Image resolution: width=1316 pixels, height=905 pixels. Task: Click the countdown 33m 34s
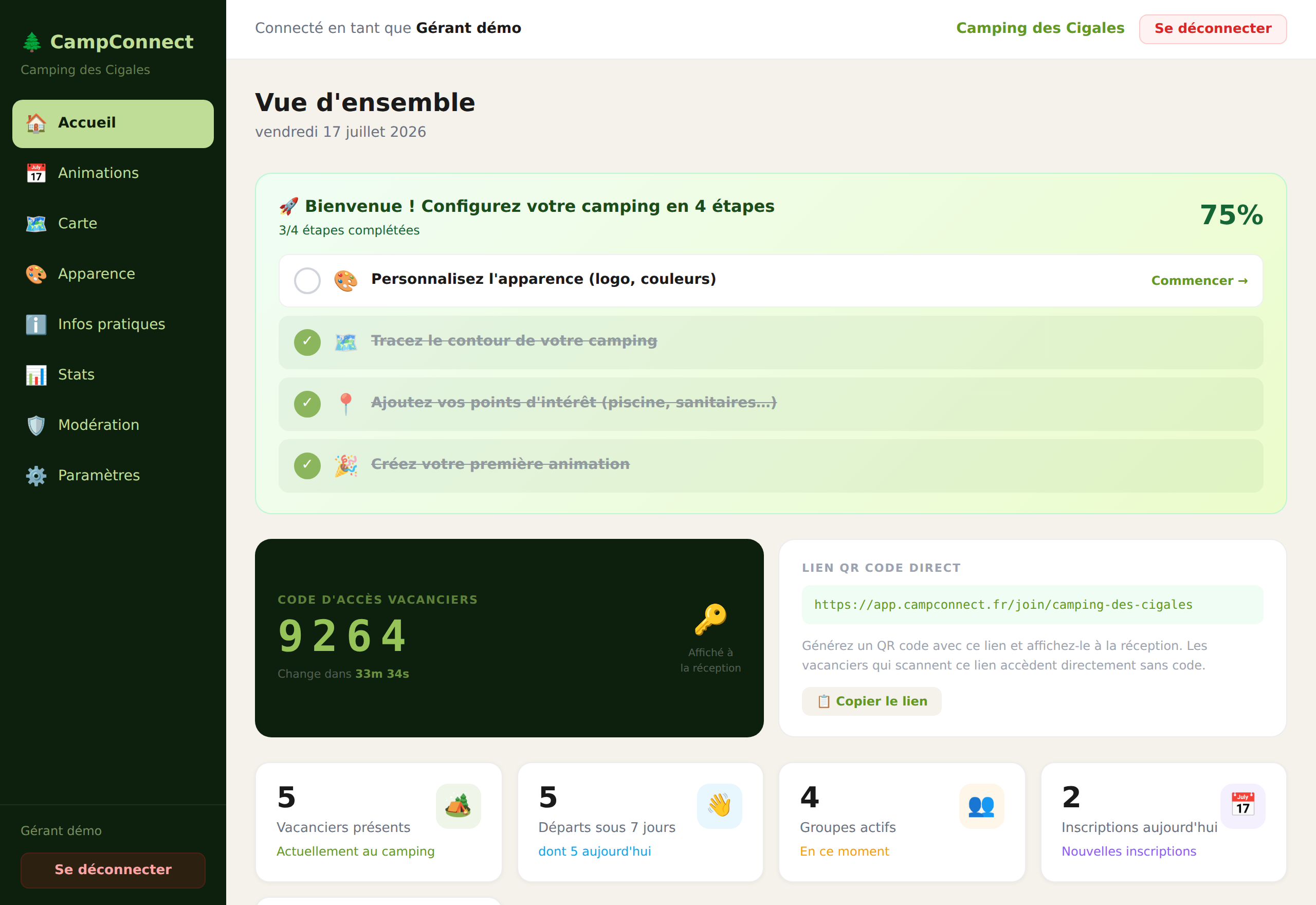(x=382, y=674)
